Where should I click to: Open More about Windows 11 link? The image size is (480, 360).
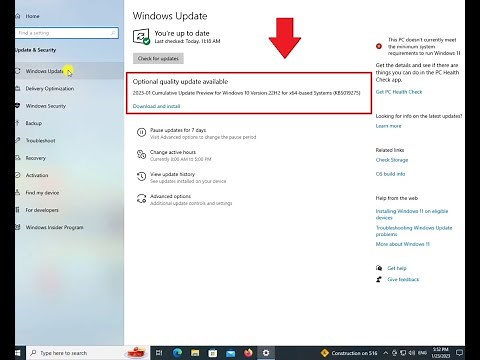[x=403, y=244]
